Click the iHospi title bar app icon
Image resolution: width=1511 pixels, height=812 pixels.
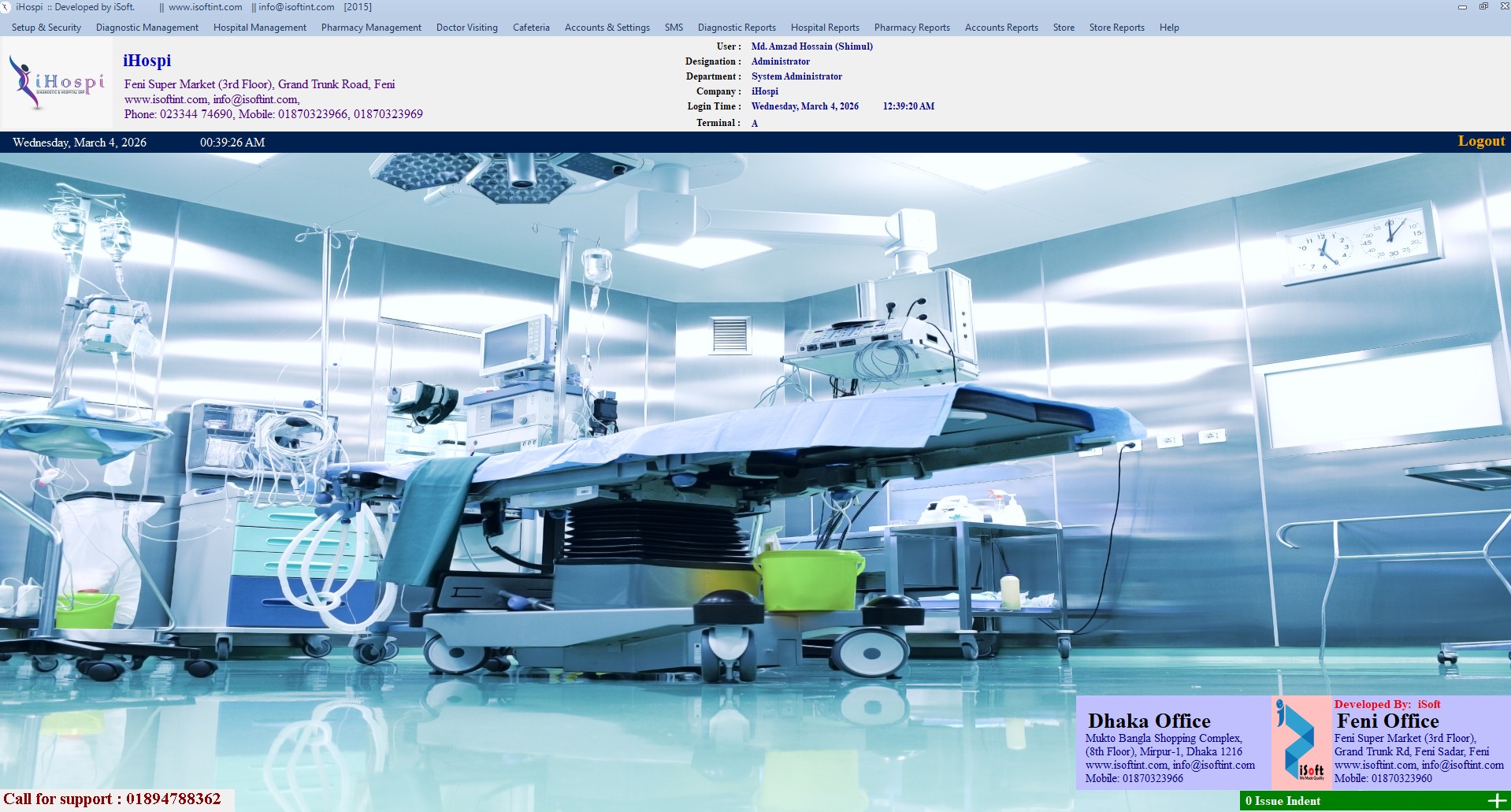pos(6,7)
